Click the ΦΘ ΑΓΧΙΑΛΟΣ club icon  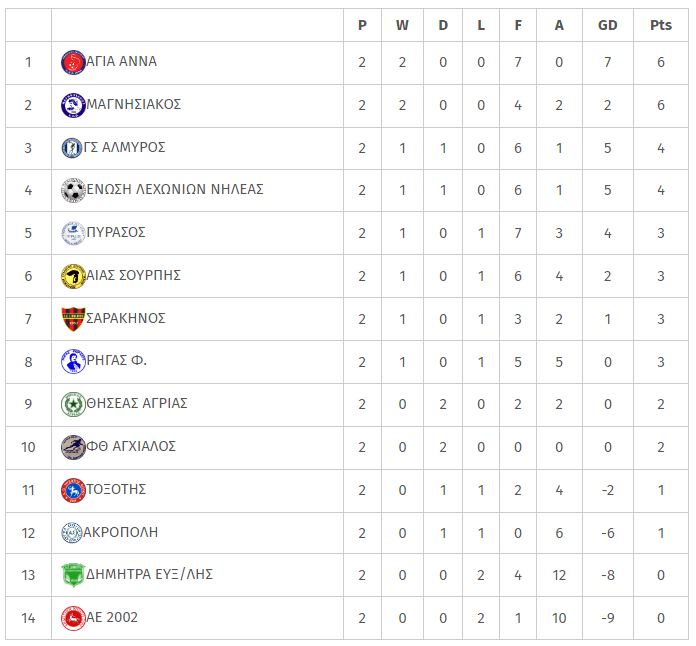pos(73,447)
